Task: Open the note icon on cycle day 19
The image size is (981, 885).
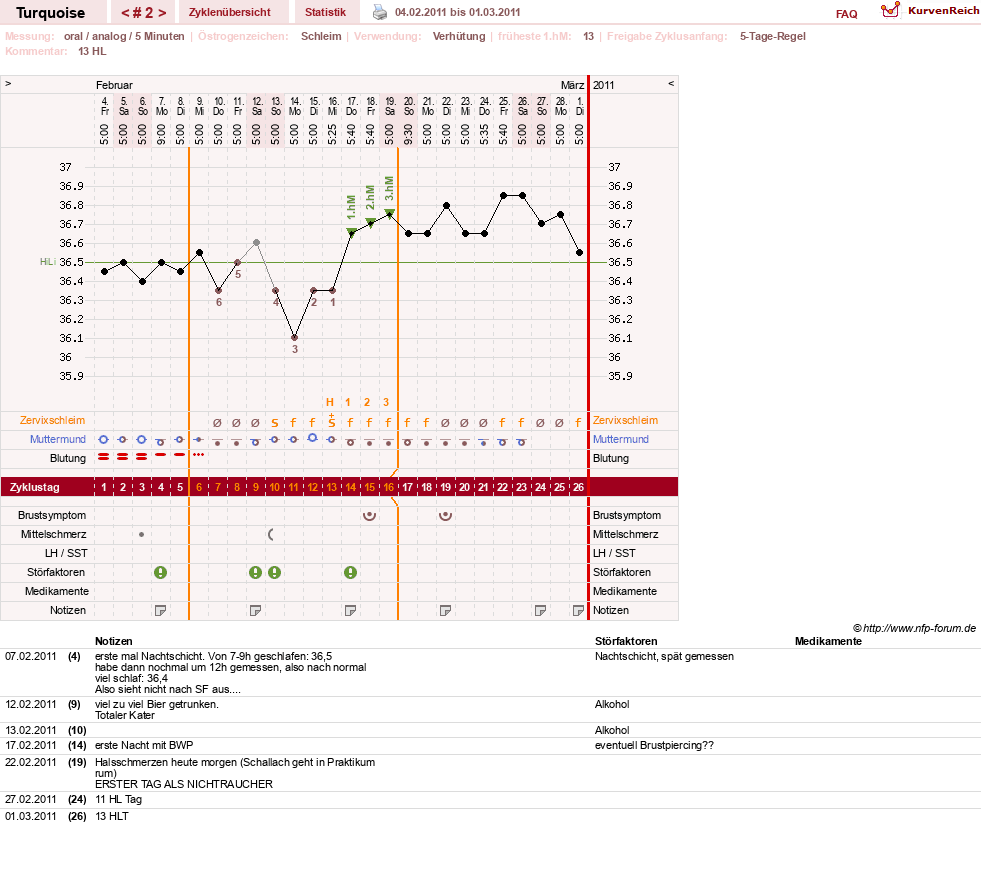Action: pyautogui.click(x=445, y=610)
